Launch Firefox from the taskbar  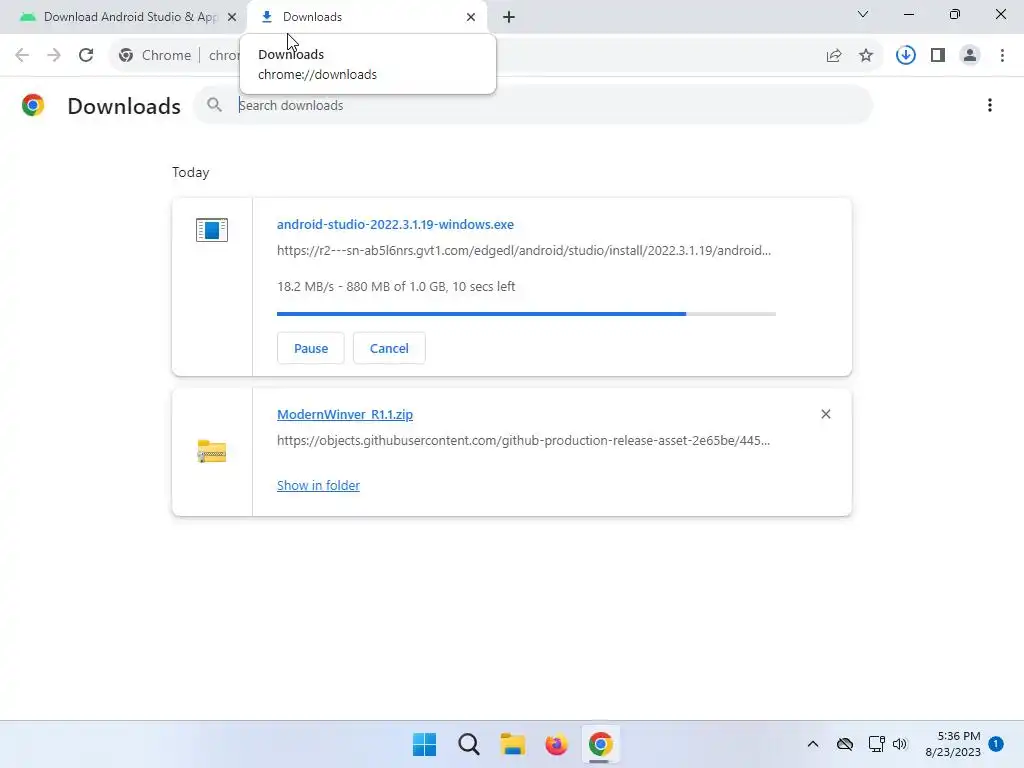[x=556, y=744]
